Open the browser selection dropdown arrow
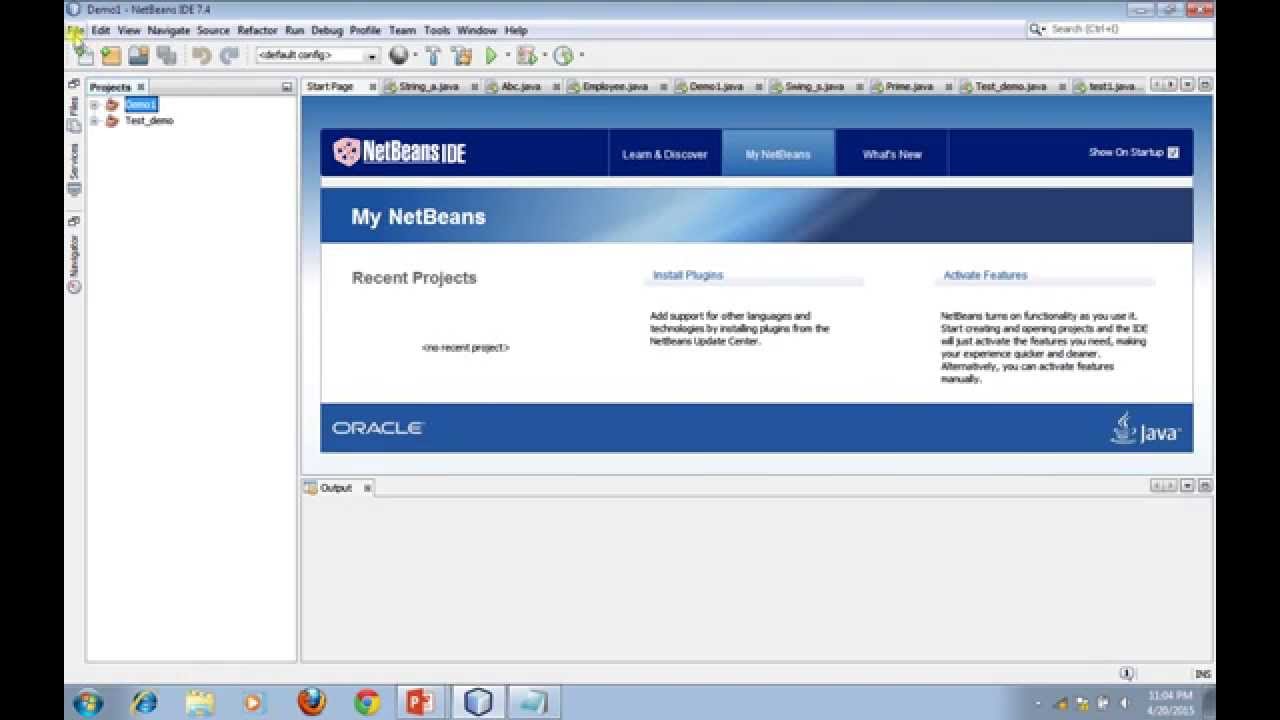The image size is (1280, 720). coord(415,56)
